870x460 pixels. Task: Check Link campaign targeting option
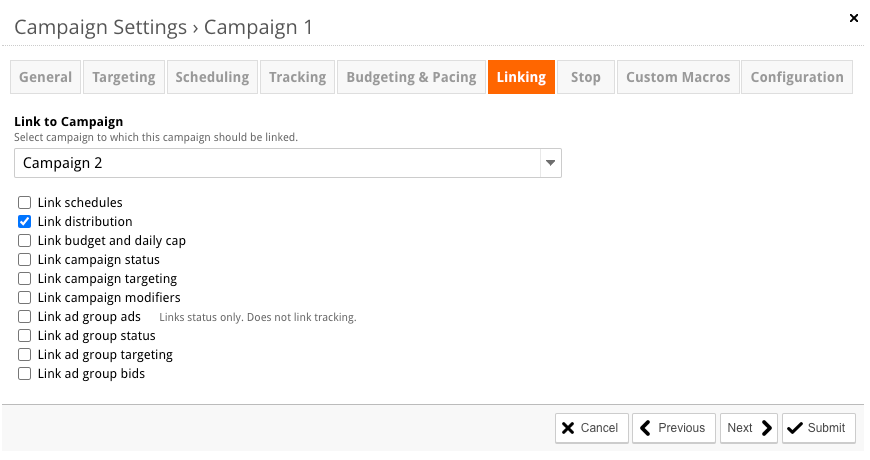pos(24,279)
